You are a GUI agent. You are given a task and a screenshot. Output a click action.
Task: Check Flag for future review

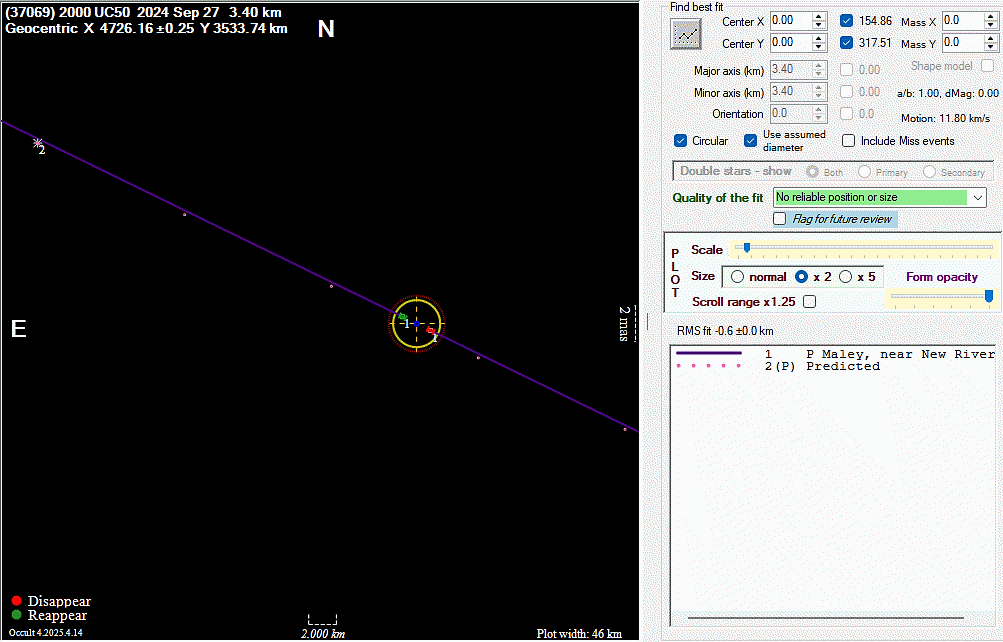[780, 219]
